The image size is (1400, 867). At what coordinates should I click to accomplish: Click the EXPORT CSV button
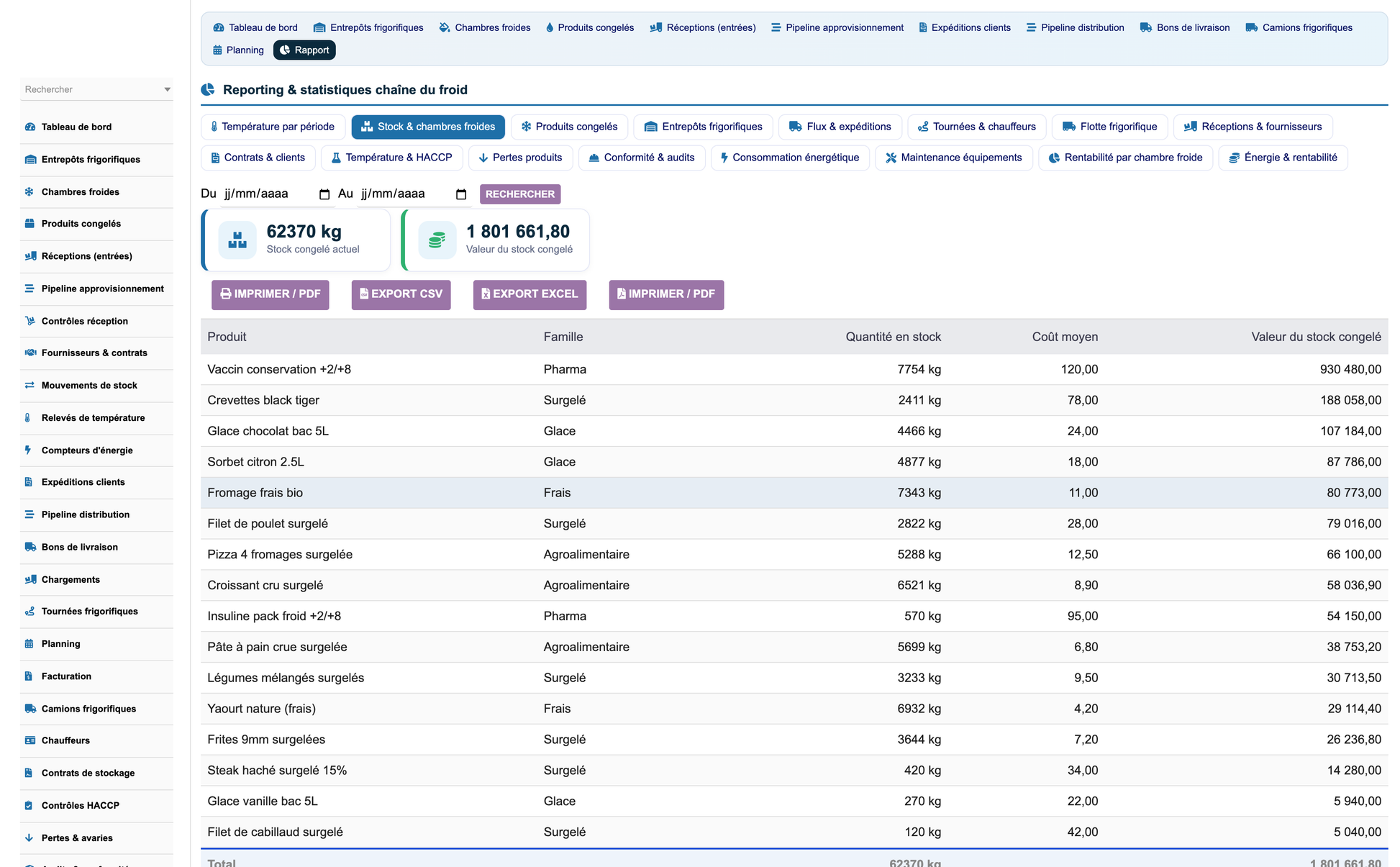tap(401, 294)
